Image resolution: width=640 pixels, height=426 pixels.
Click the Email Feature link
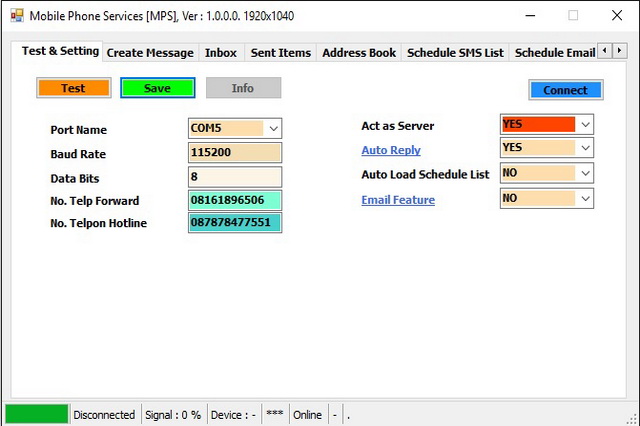pos(398,200)
